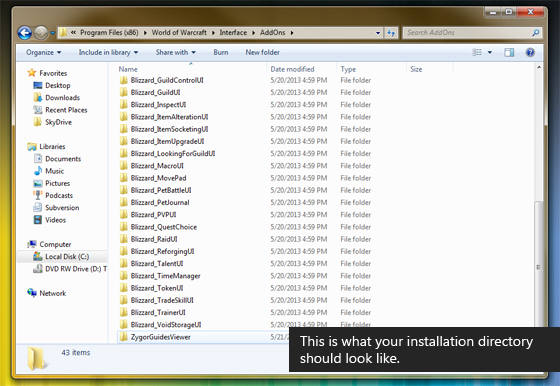The width and height of the screenshot is (560, 386).
Task: Click the Forward navigation arrow button
Action: 41,33
